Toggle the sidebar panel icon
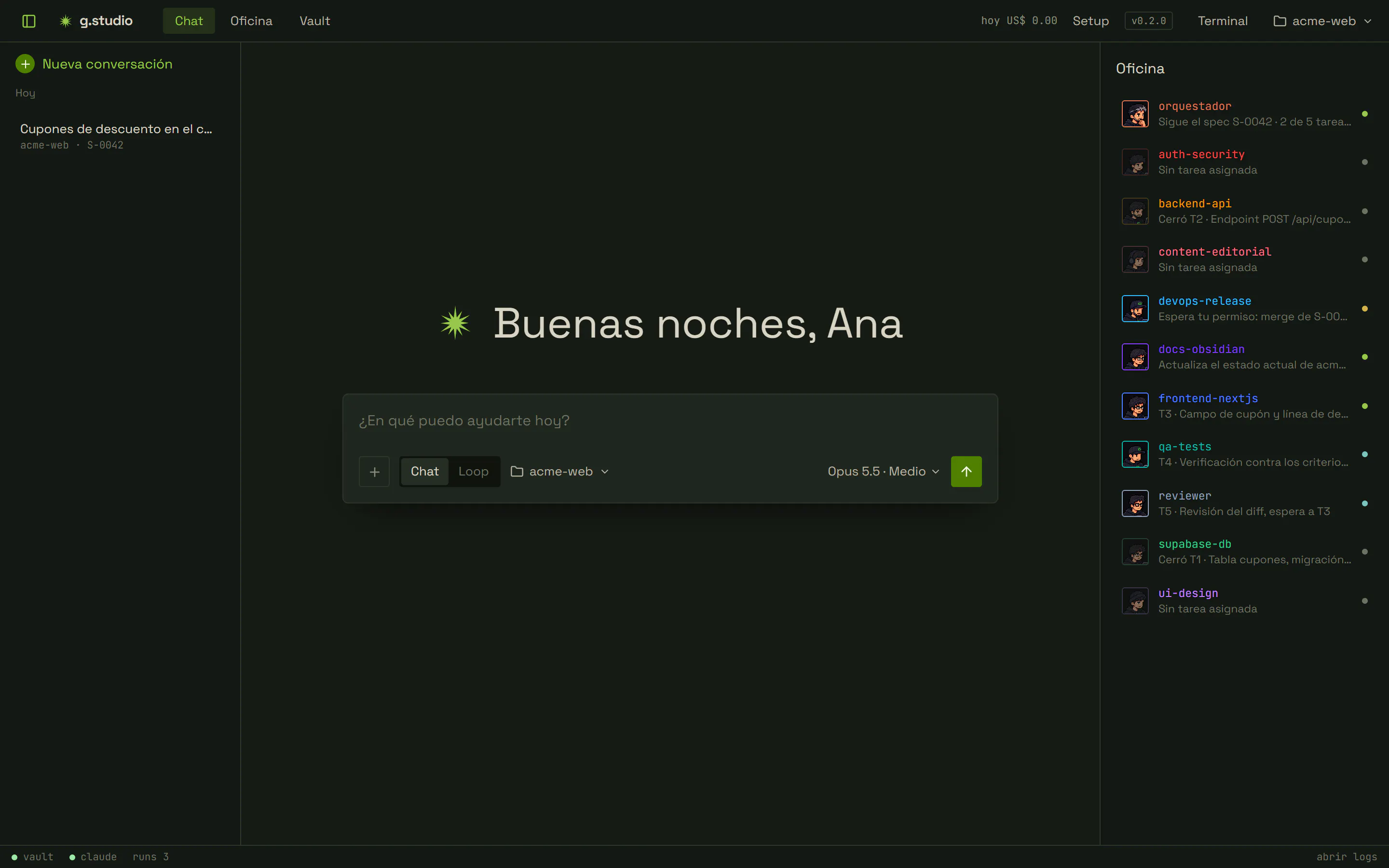Viewport: 1389px width, 868px height. click(x=29, y=21)
